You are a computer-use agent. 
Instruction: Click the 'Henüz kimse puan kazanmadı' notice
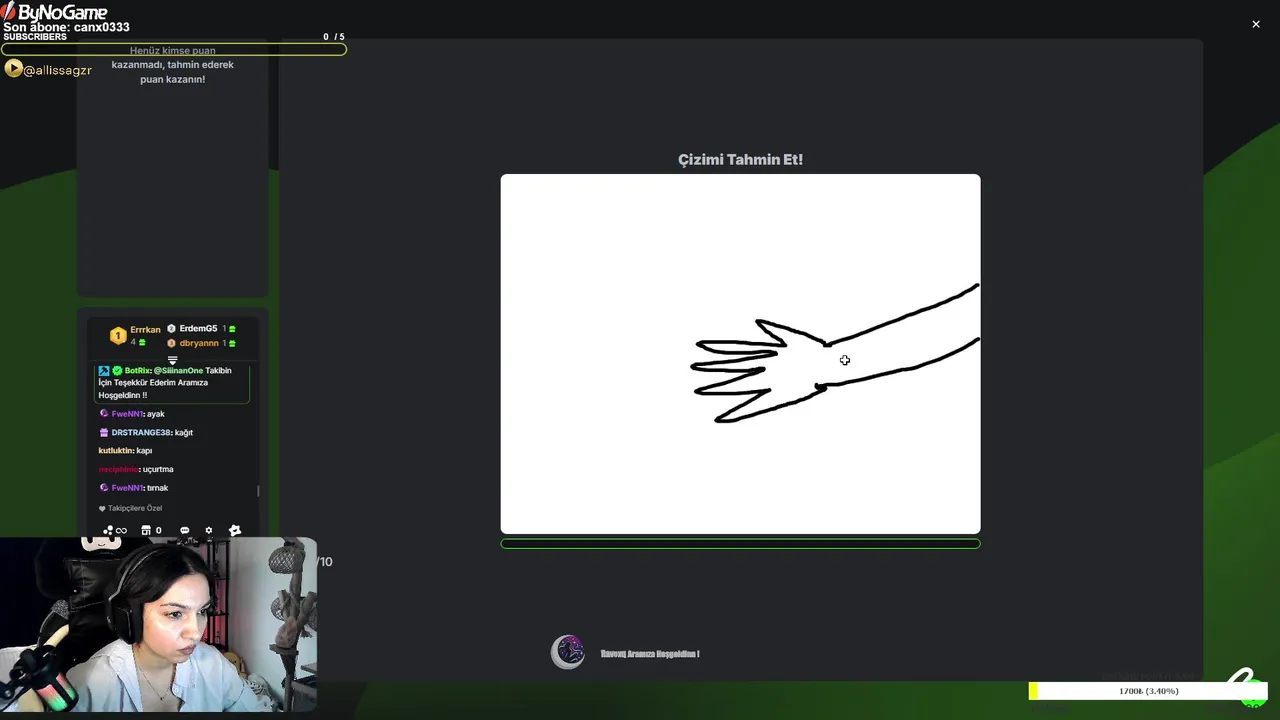(172, 65)
